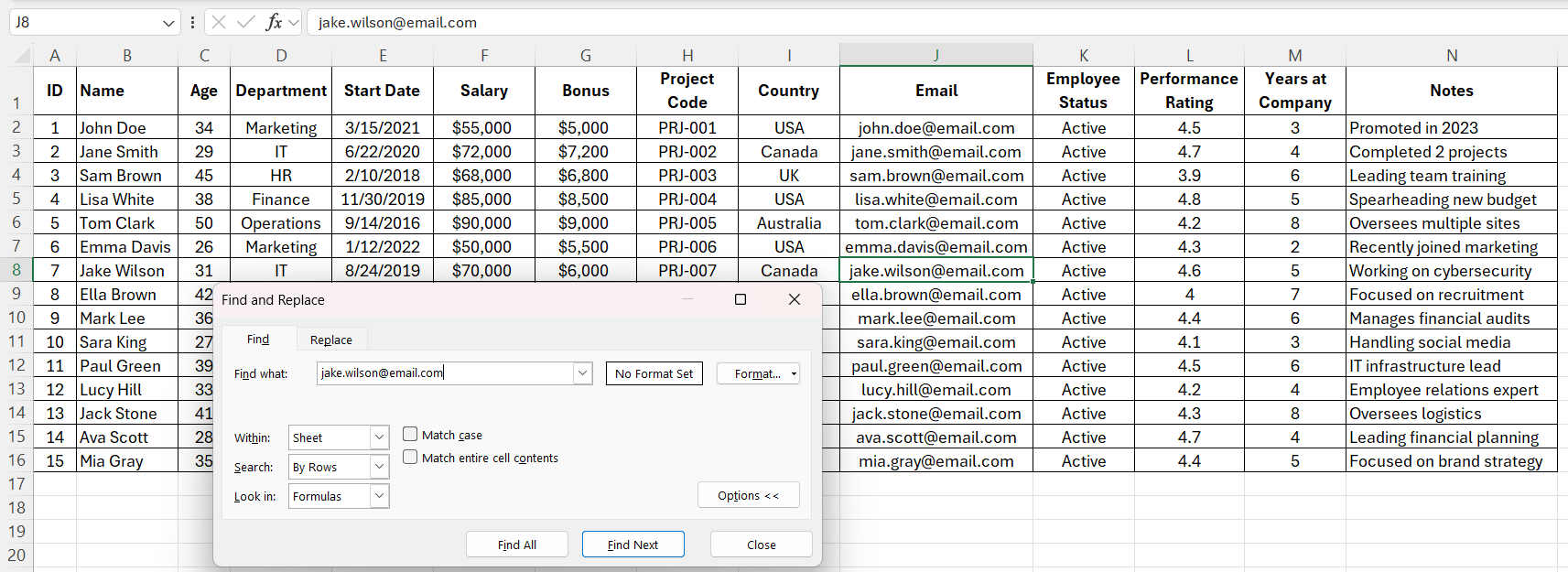Click the Select All corner triangle
This screenshot has height=572, width=1568.
click(x=22, y=56)
